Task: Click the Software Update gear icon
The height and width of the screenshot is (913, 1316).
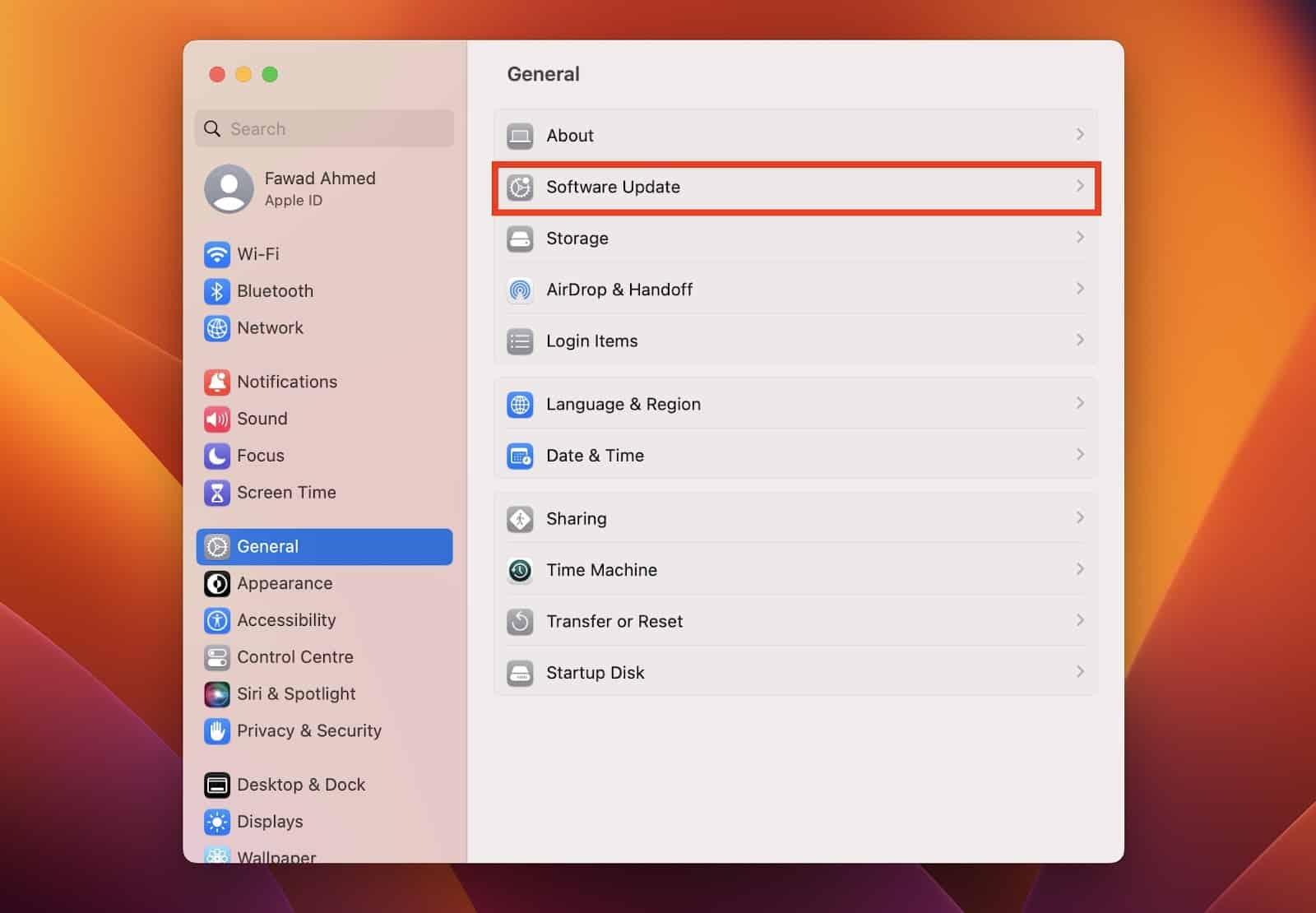Action: (x=520, y=188)
